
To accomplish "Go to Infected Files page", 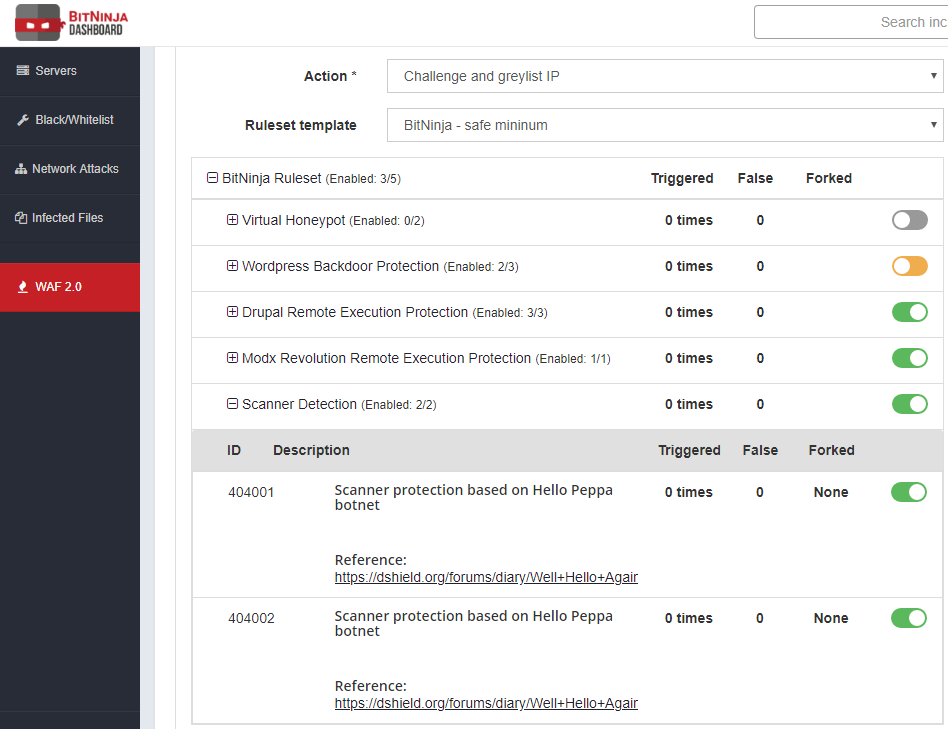I will tap(70, 218).
